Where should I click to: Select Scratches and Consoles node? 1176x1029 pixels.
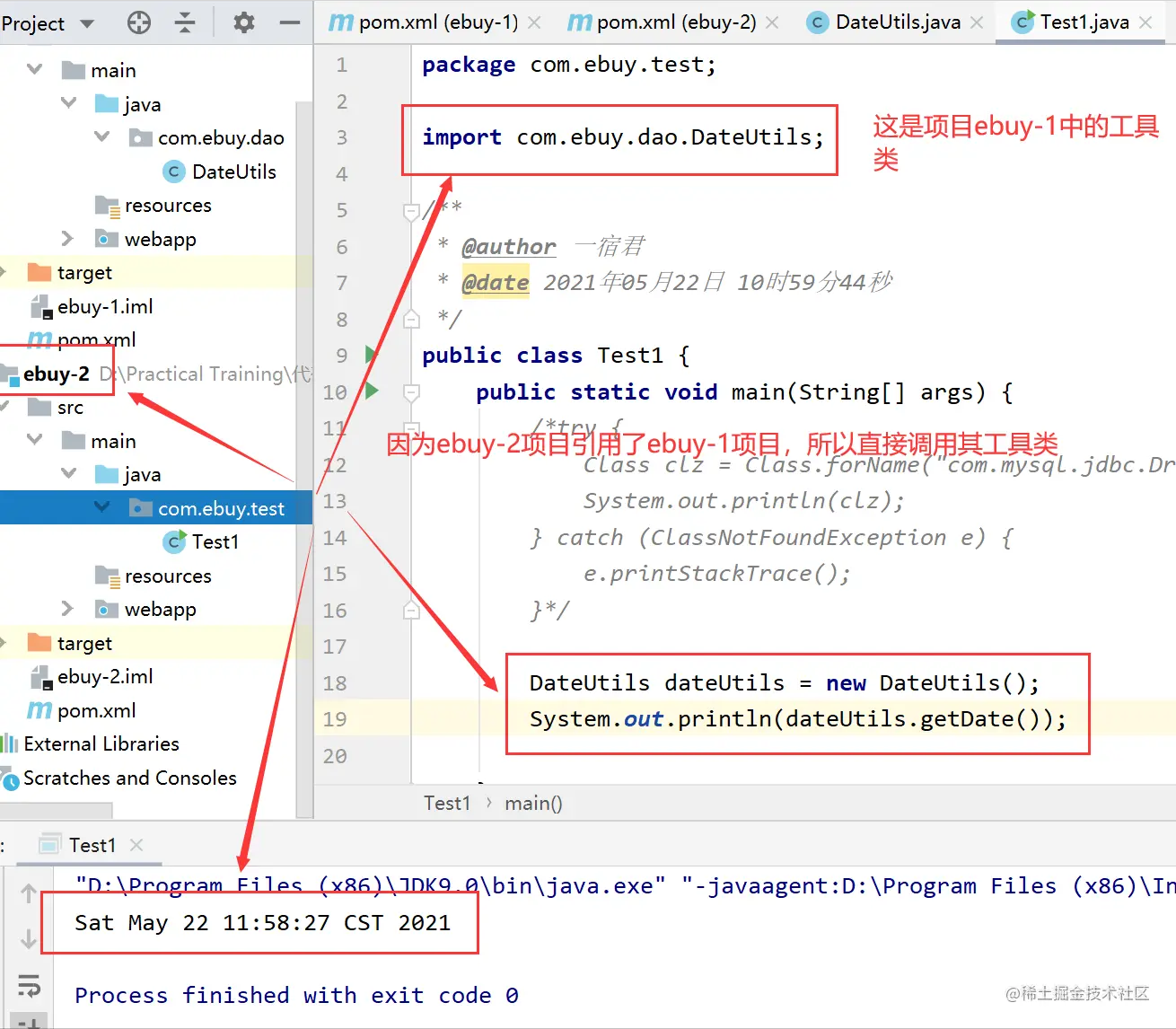pyautogui.click(x=119, y=778)
